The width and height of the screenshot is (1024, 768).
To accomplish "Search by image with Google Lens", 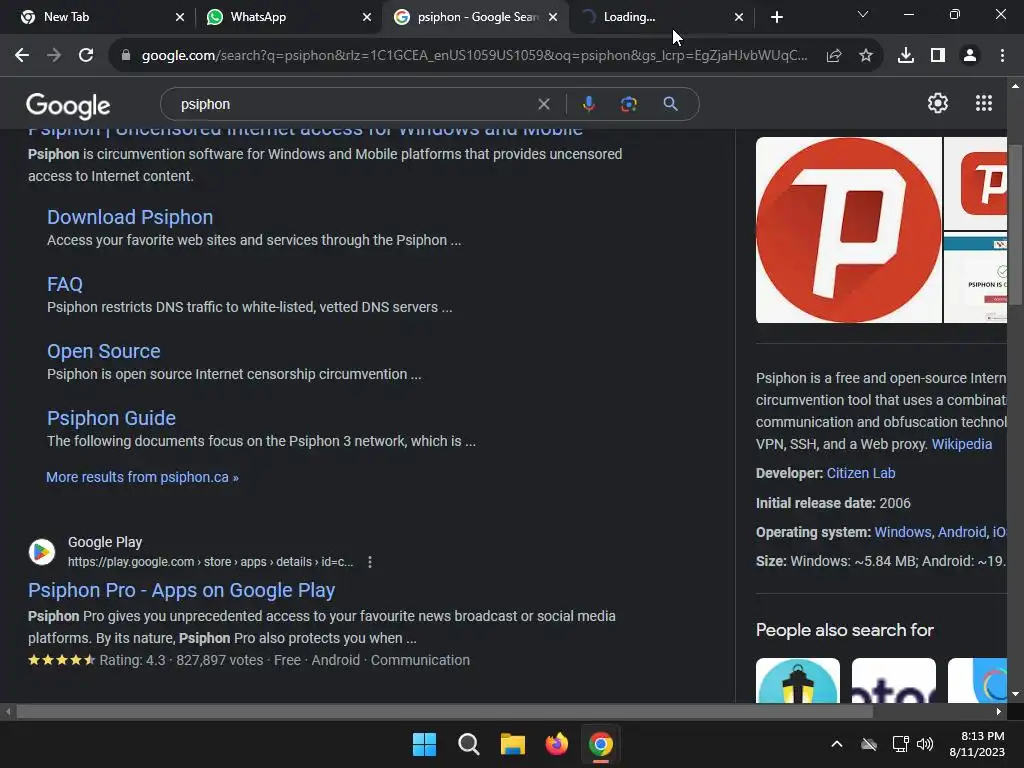I will (628, 104).
